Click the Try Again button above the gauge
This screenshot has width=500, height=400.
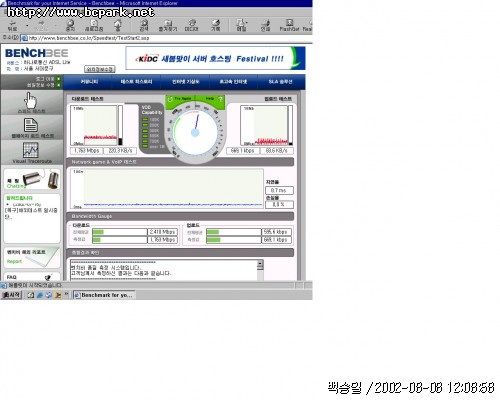point(180,99)
